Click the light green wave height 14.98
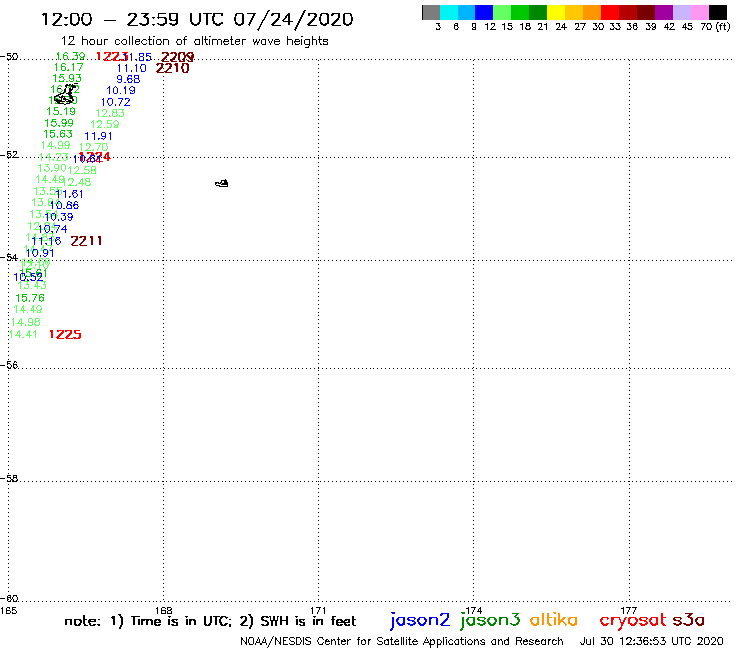This screenshot has height=650, width=740. (x=25, y=322)
